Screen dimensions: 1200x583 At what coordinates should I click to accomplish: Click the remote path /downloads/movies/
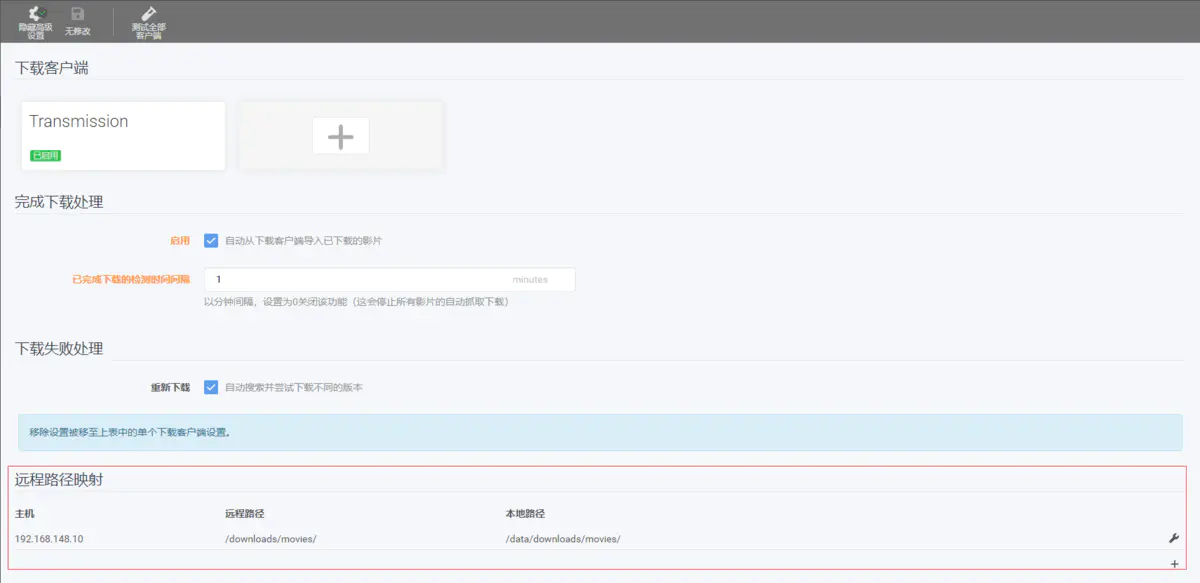tap(271, 539)
